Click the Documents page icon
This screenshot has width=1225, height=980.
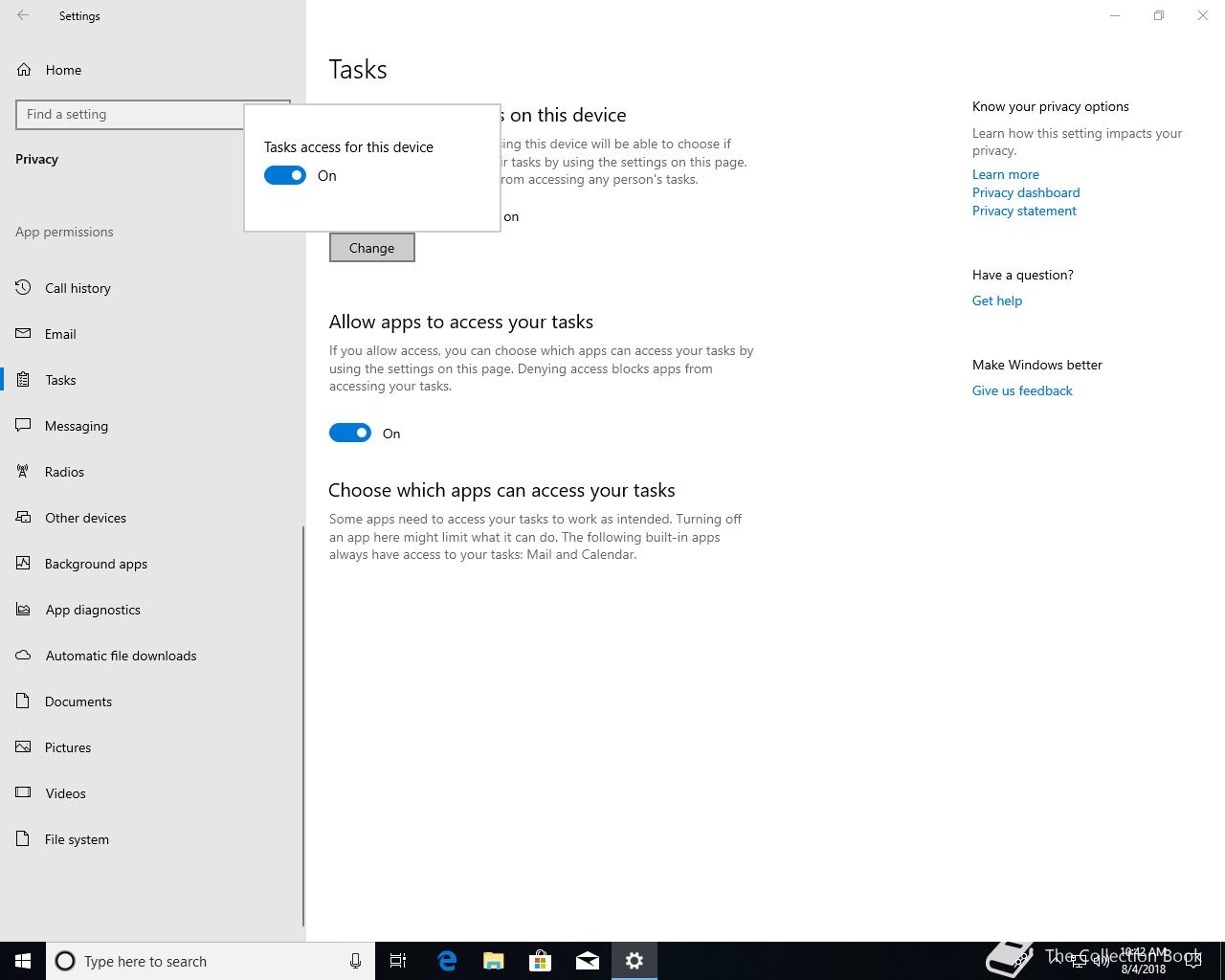coord(24,701)
